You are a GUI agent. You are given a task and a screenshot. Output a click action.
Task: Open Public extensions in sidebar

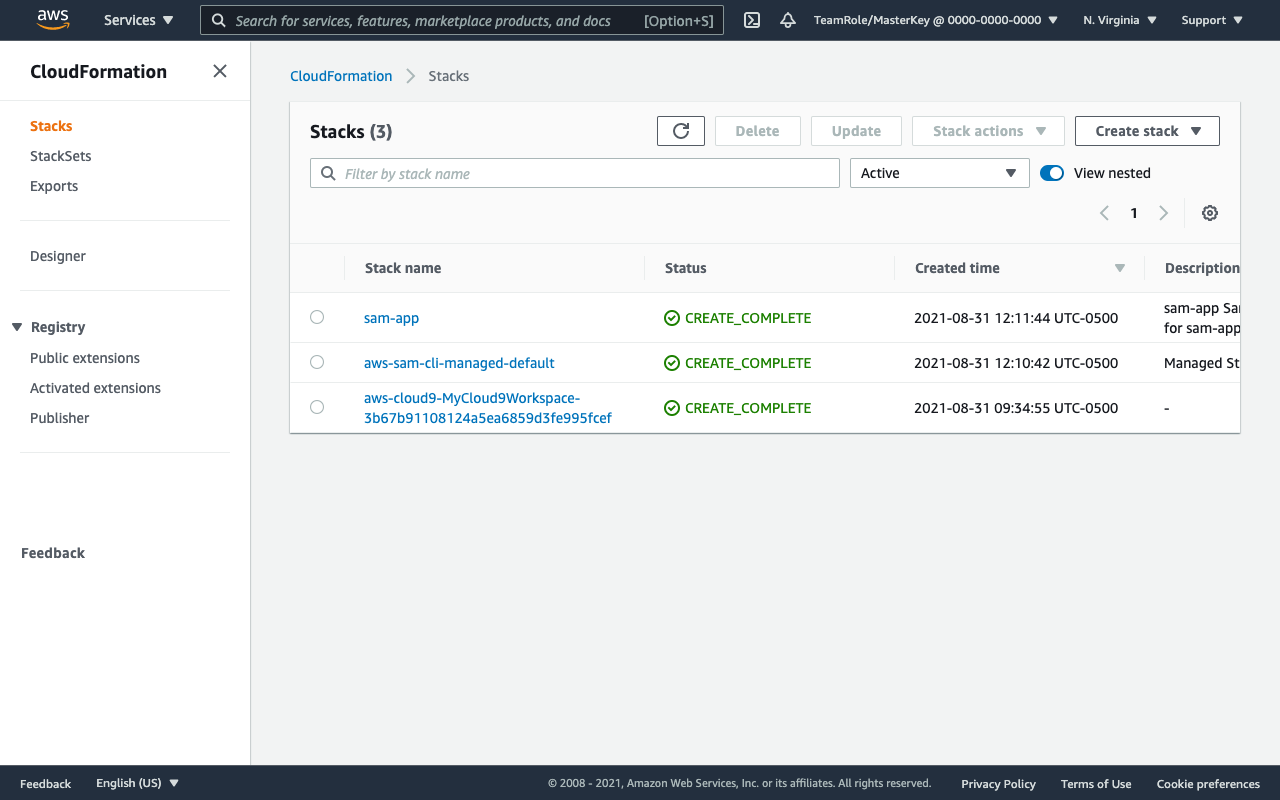coord(85,358)
